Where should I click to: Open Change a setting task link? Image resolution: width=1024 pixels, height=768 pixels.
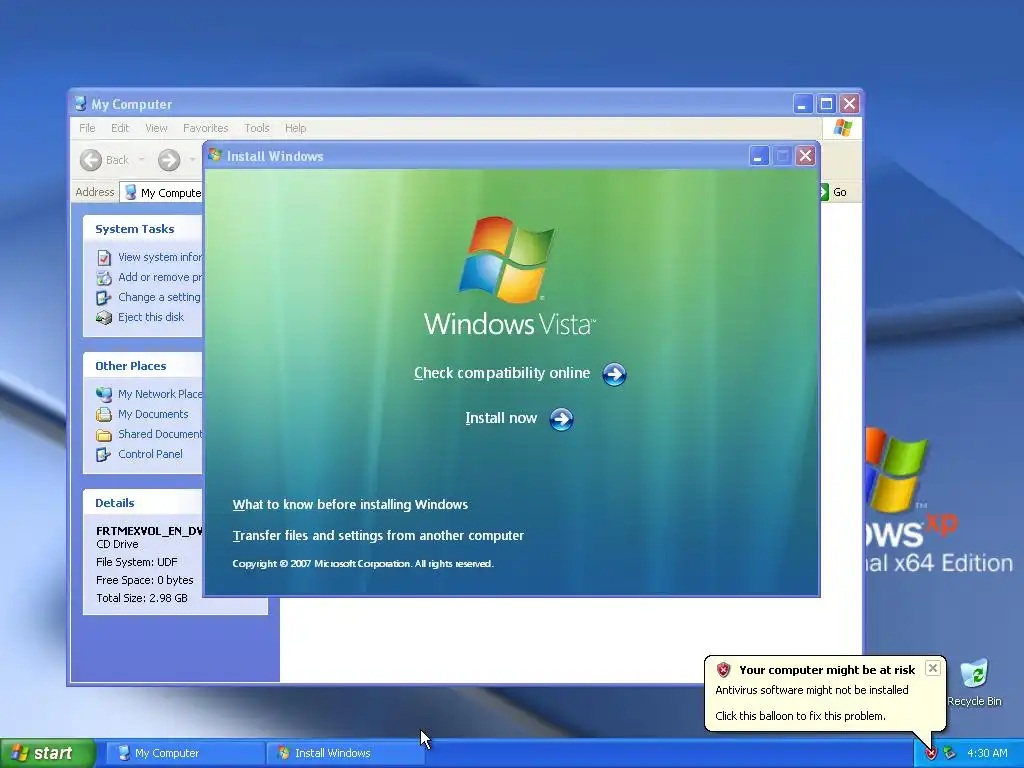159,297
